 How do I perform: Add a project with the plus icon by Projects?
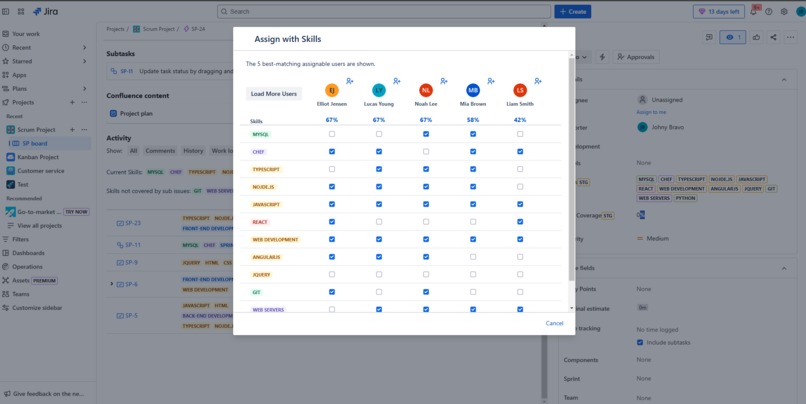[x=72, y=102]
